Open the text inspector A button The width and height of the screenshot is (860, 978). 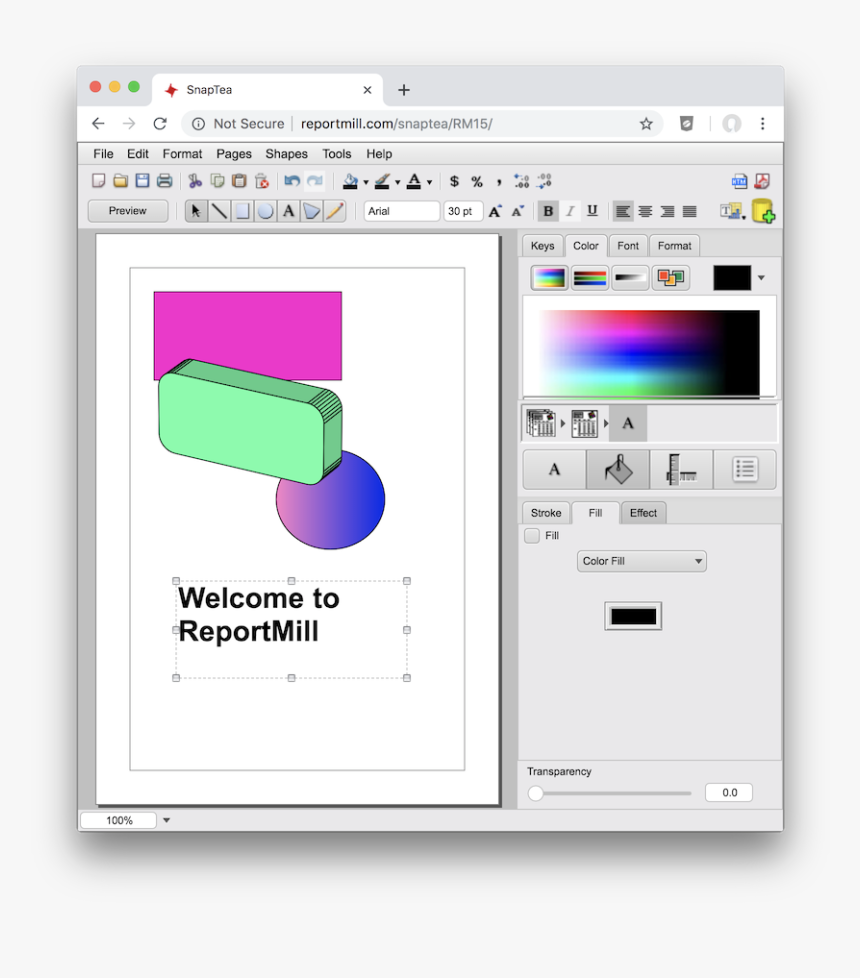(554, 469)
